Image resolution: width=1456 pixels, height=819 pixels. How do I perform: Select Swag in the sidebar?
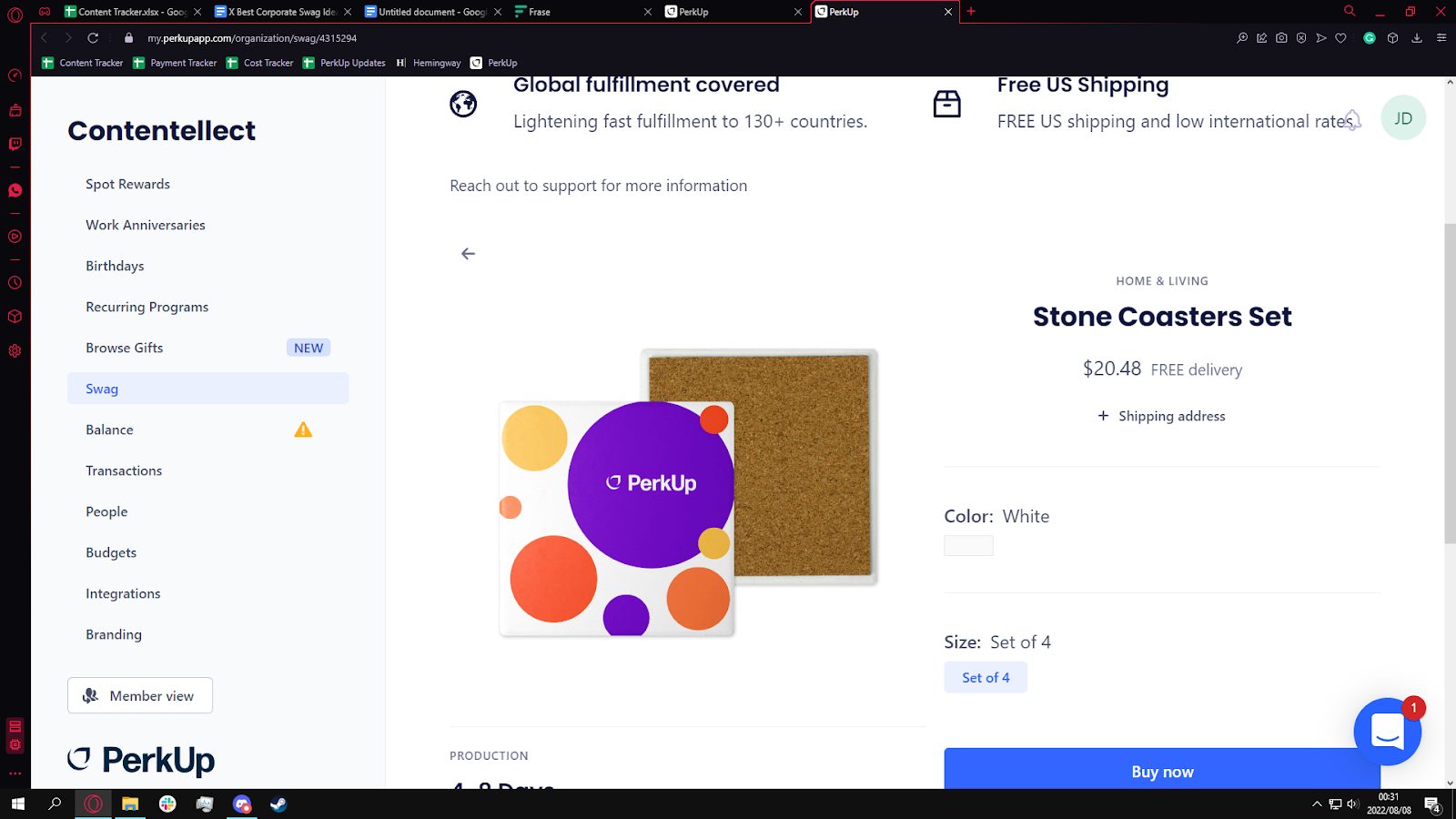point(207,389)
